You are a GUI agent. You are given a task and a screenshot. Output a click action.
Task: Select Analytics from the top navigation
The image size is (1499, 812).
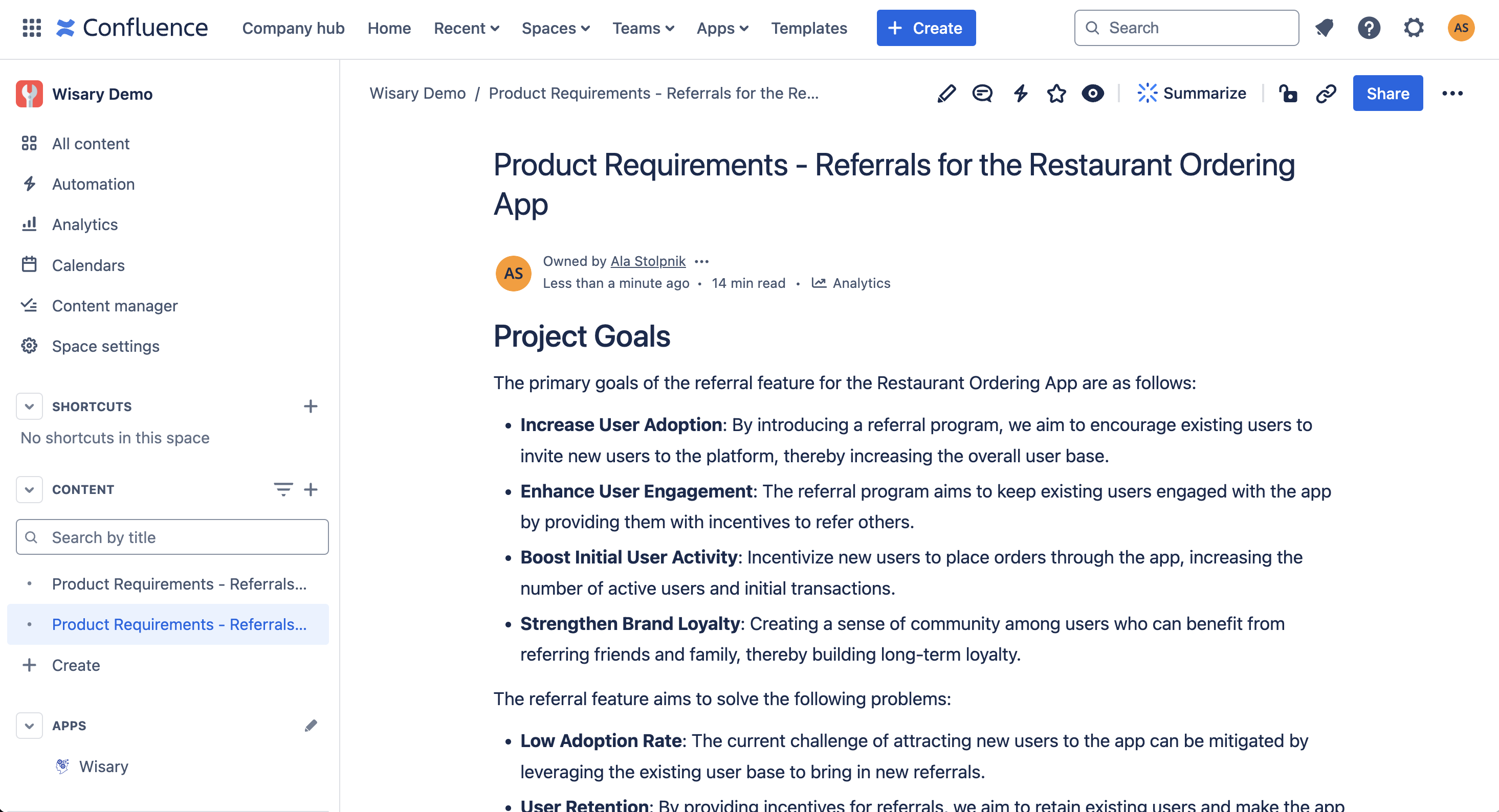coord(85,224)
